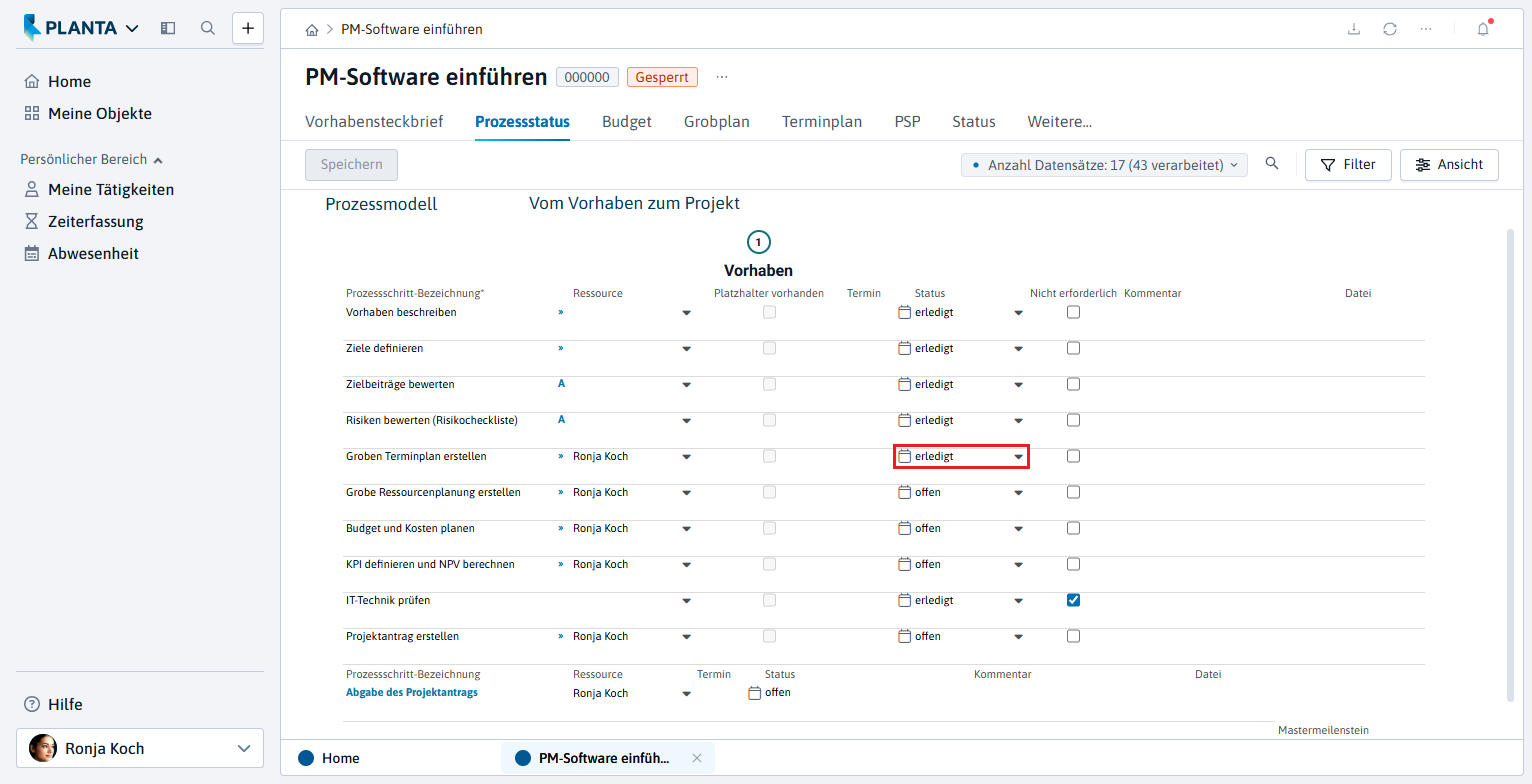Switch to the Budget tab
The image size is (1532, 784).
tap(627, 122)
